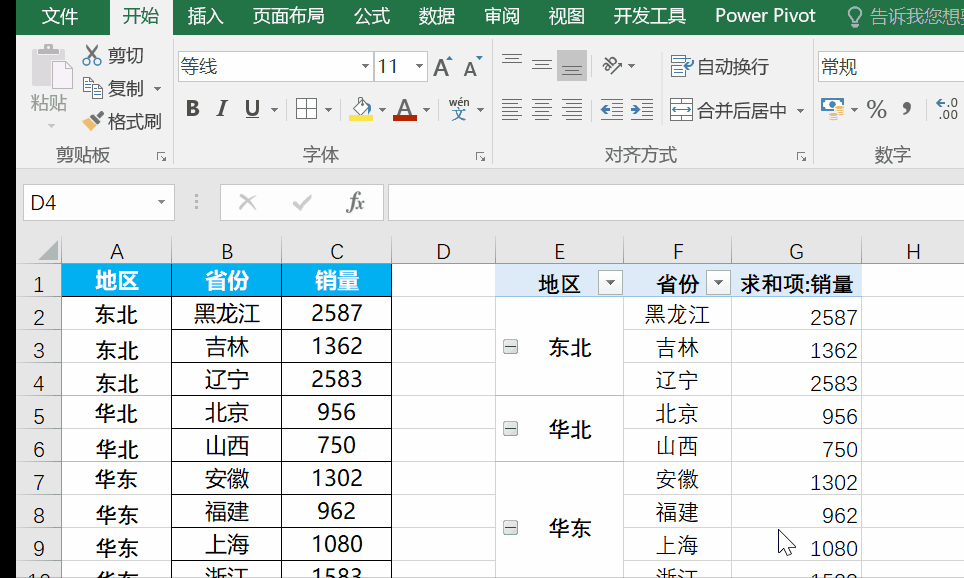
Task: Open border options dropdown arrow
Action: pyautogui.click(x=328, y=110)
